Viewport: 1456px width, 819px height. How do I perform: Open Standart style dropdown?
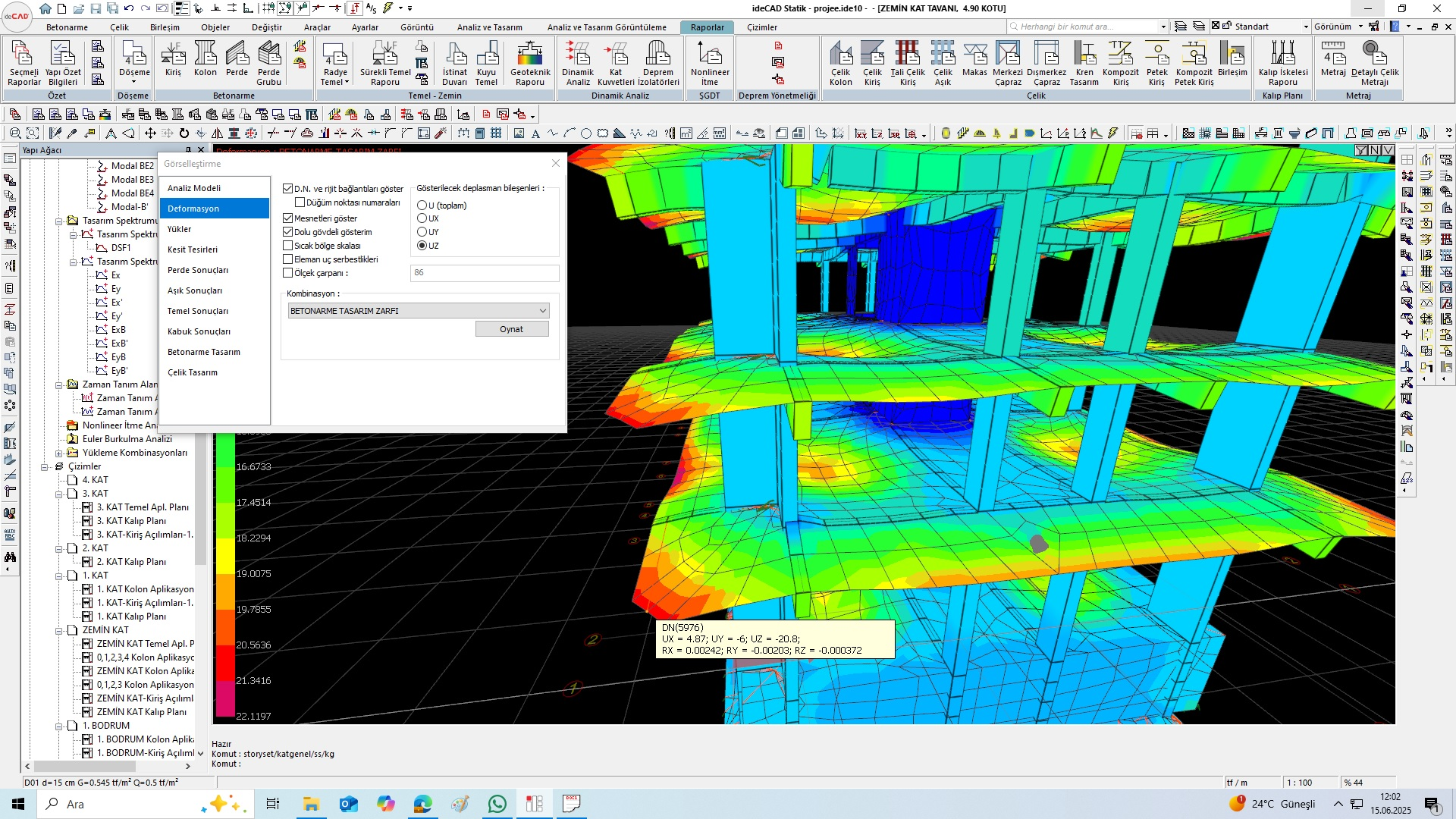pyautogui.click(x=1306, y=27)
